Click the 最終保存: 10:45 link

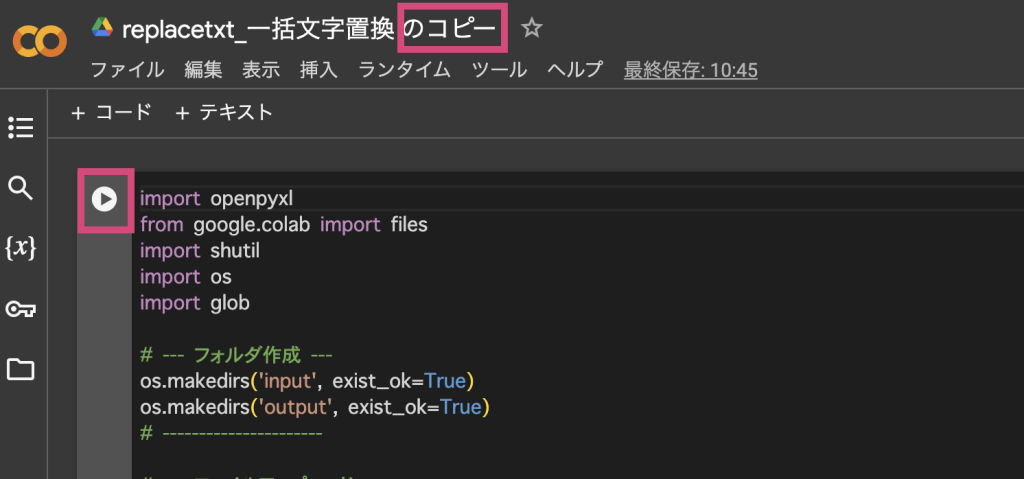coord(691,70)
